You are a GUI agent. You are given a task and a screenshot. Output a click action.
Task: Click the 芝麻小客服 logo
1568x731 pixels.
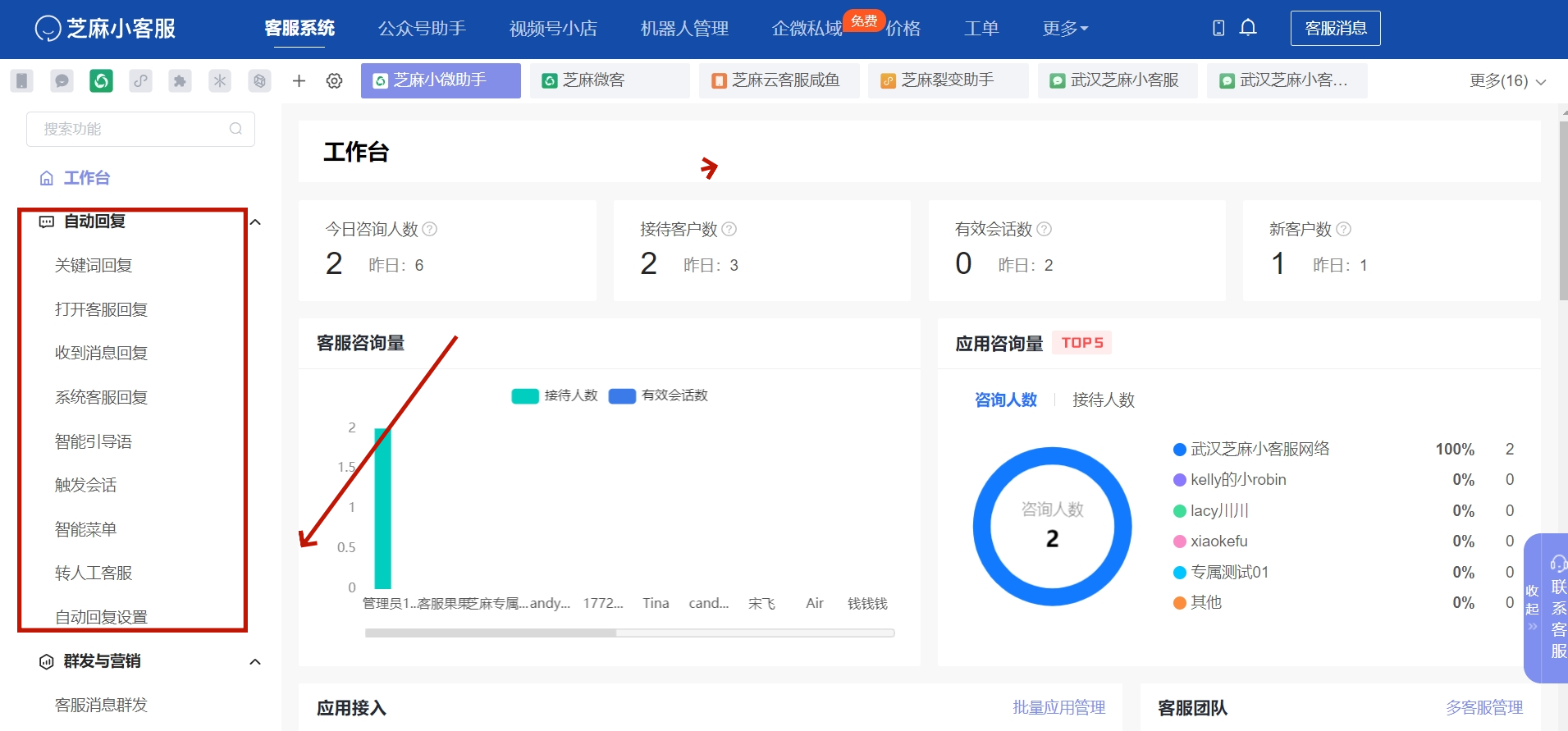105,28
